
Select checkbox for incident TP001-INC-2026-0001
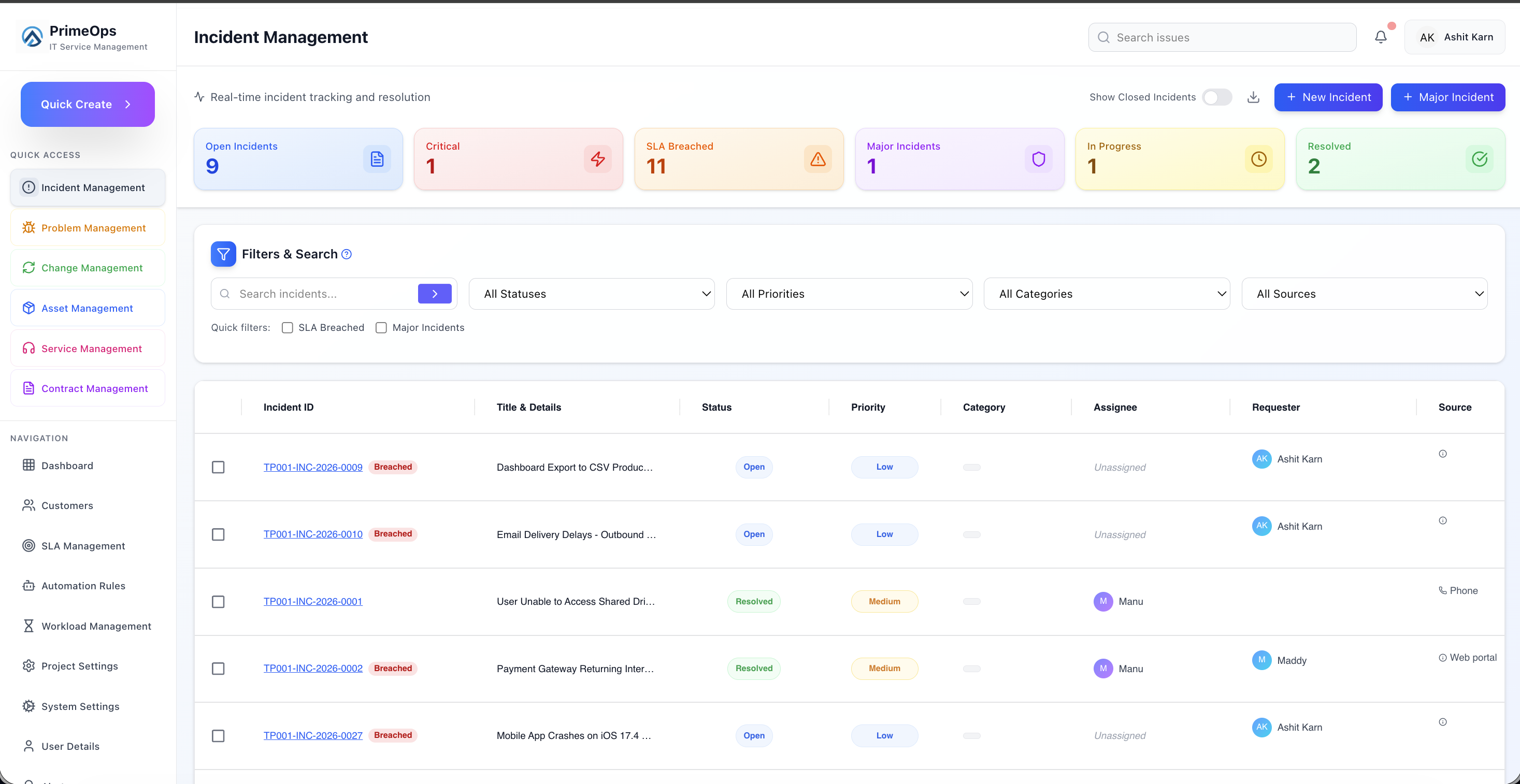click(218, 602)
